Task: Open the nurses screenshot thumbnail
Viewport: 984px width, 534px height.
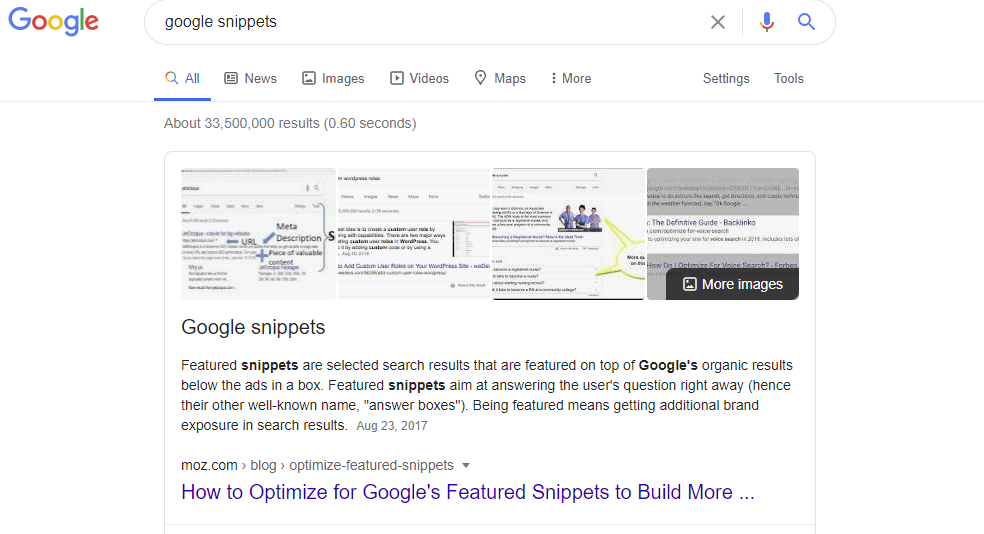Action: point(568,233)
